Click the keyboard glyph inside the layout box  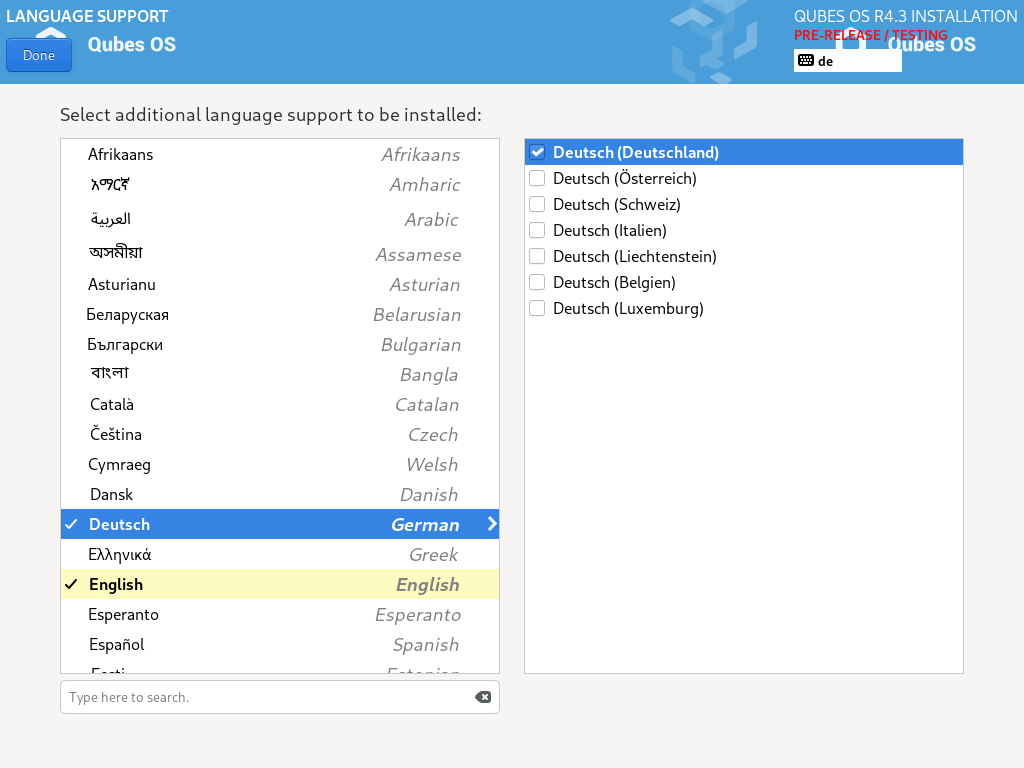click(804, 61)
